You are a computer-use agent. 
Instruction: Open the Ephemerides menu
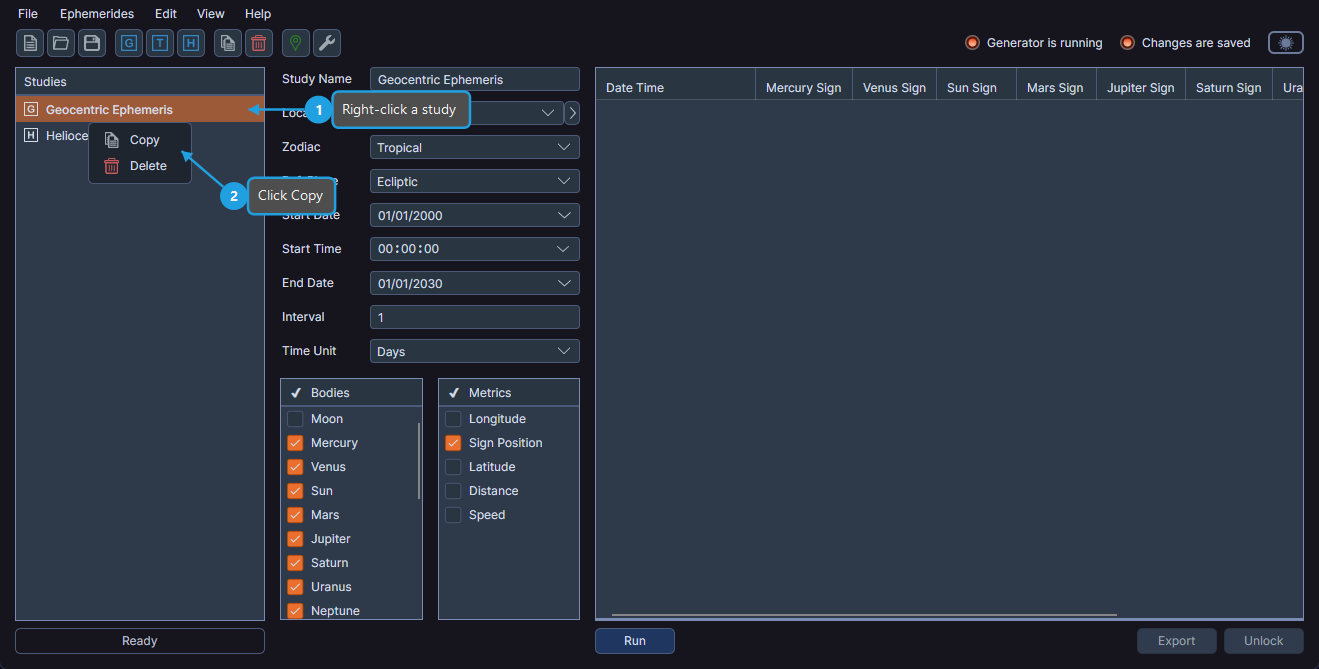(x=96, y=13)
